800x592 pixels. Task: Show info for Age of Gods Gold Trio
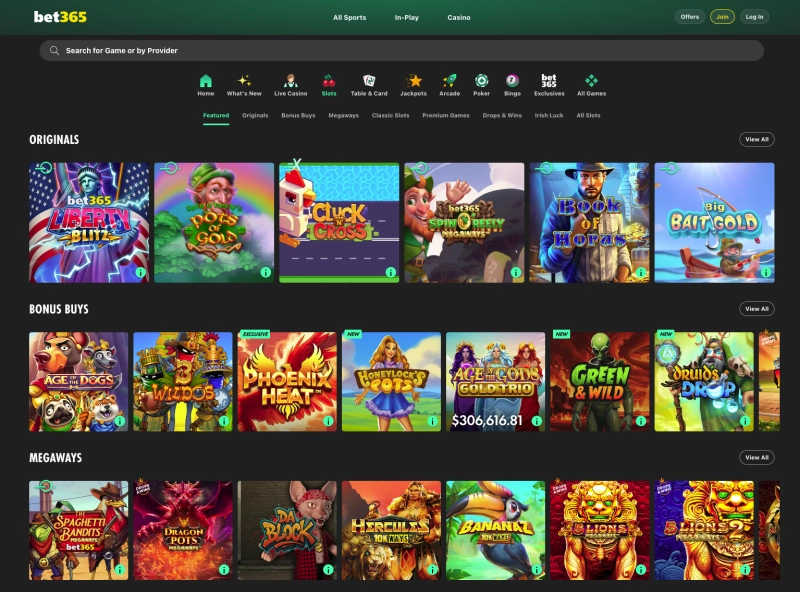pyautogui.click(x=537, y=421)
